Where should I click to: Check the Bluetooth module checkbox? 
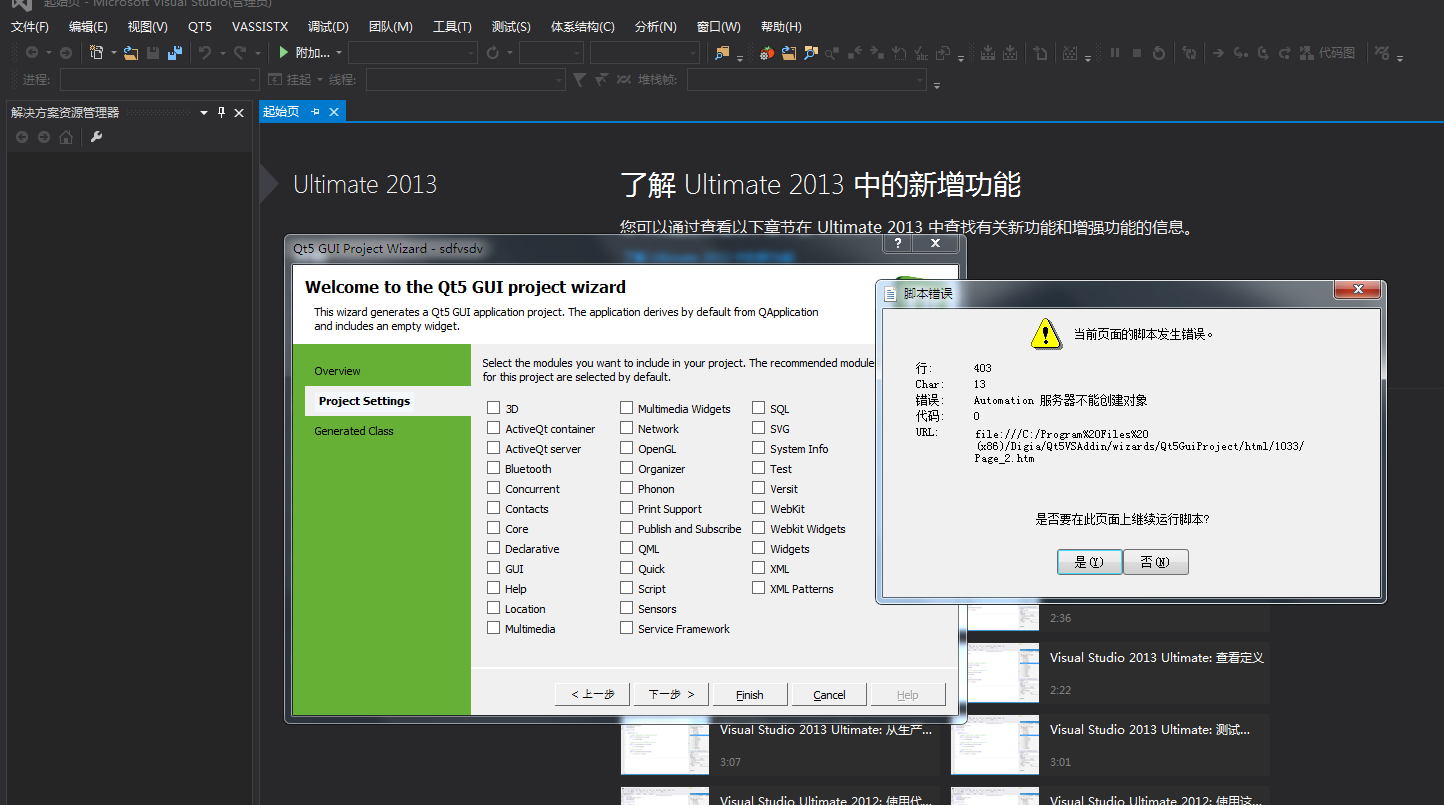coord(494,468)
